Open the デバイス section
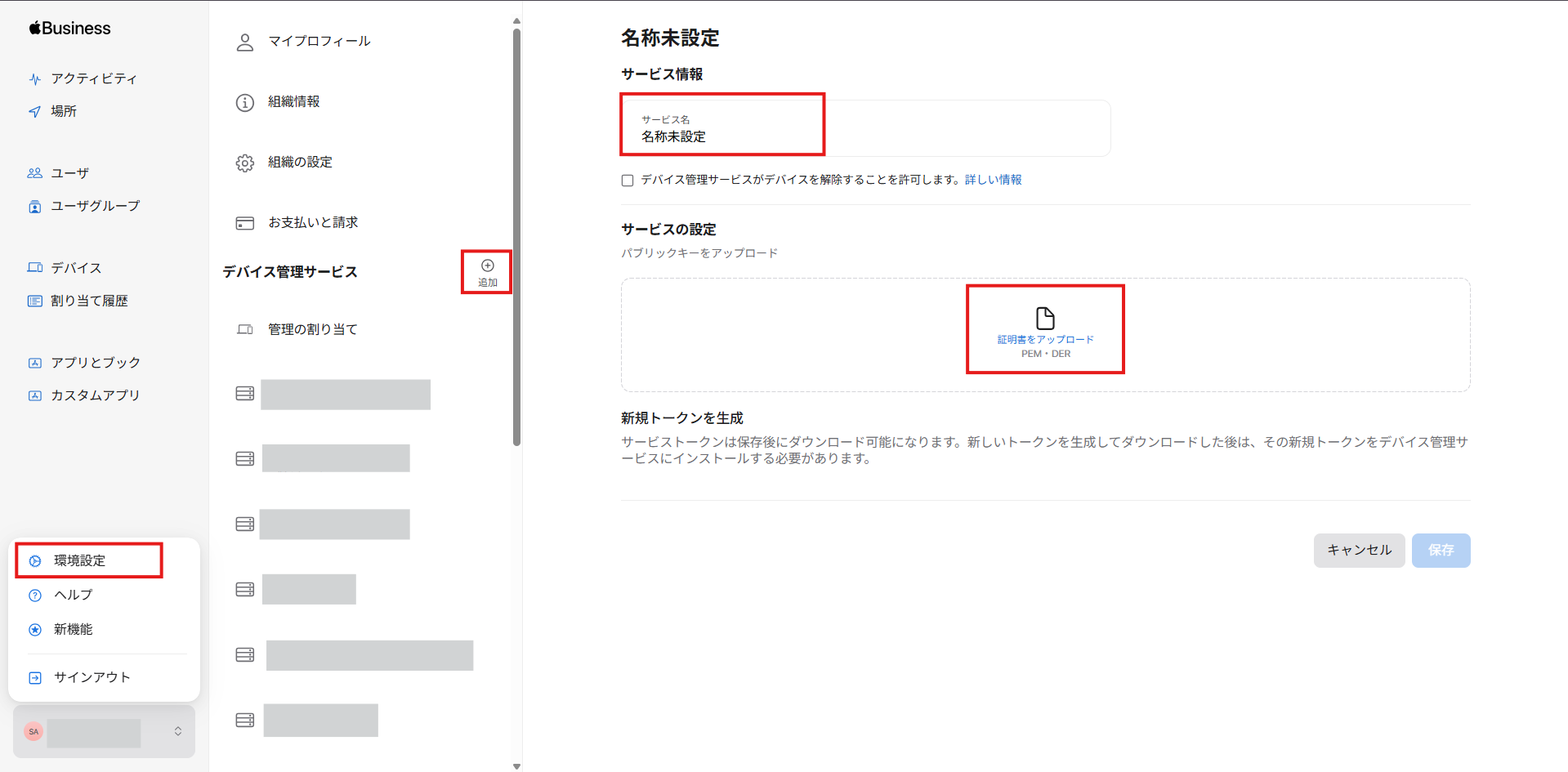Screen dimensions: 1568x772 coord(74,267)
